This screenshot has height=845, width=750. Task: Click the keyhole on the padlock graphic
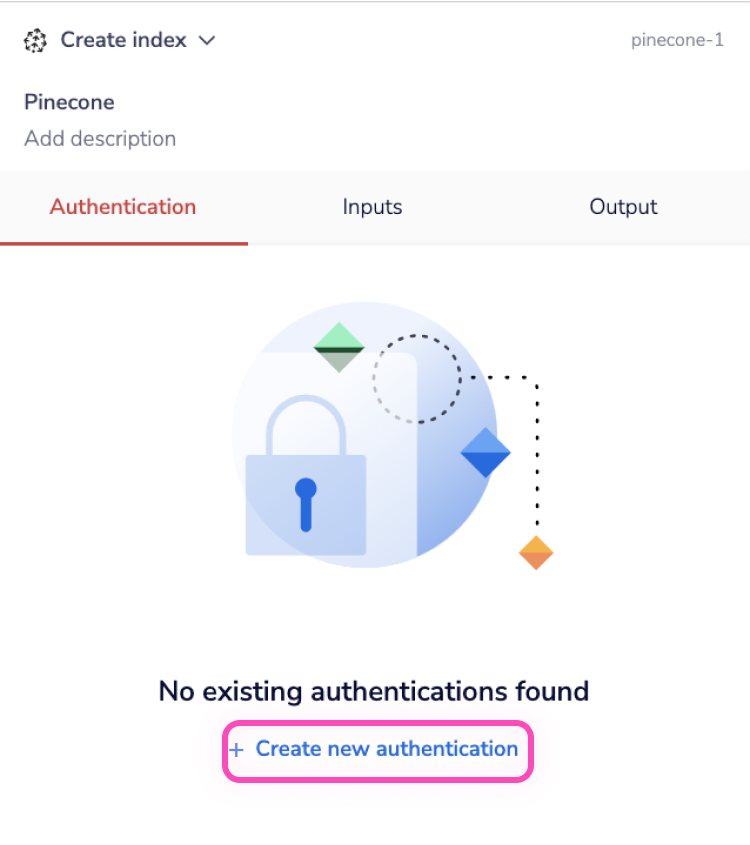pos(305,505)
